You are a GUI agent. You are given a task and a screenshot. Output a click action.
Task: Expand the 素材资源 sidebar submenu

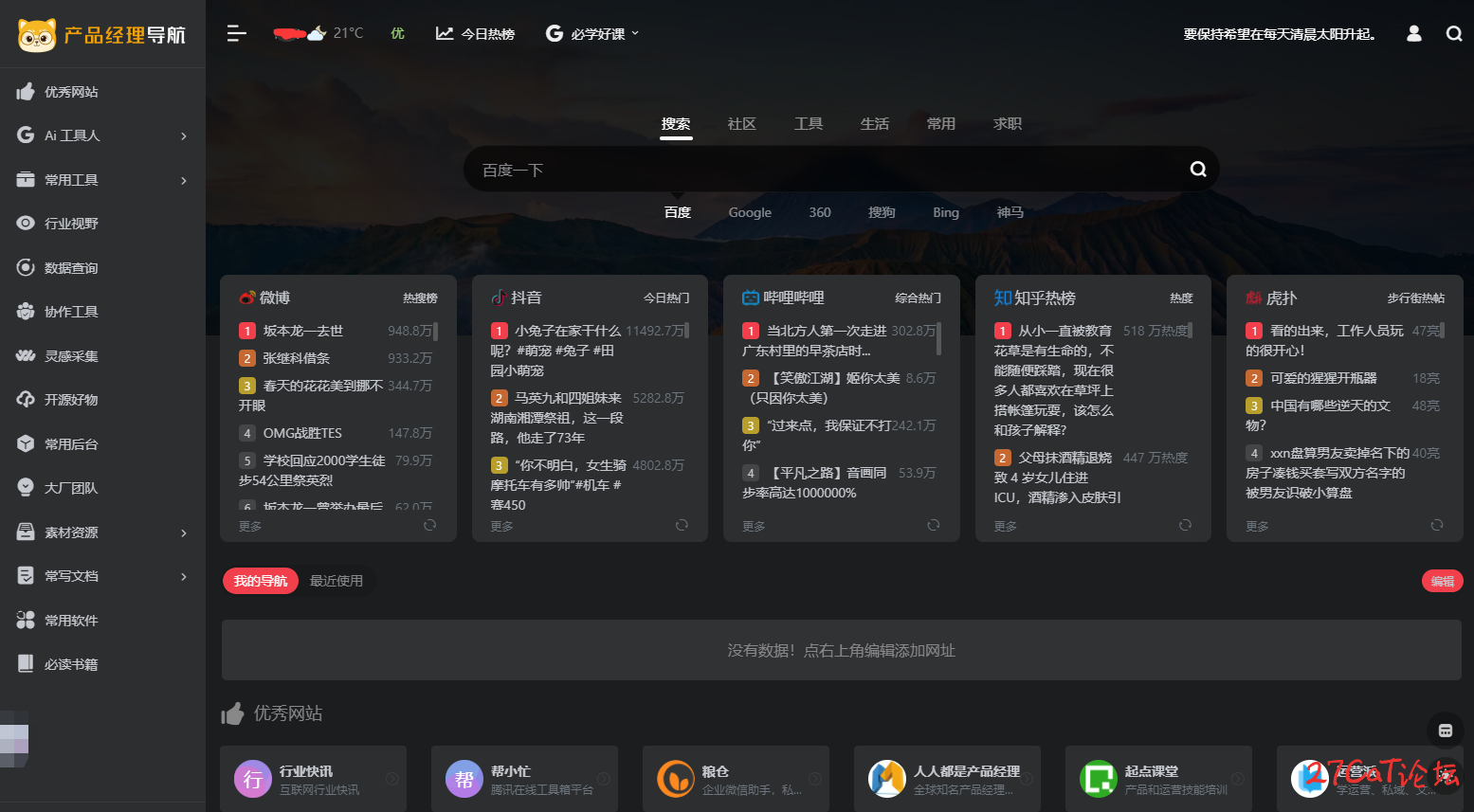point(184,532)
